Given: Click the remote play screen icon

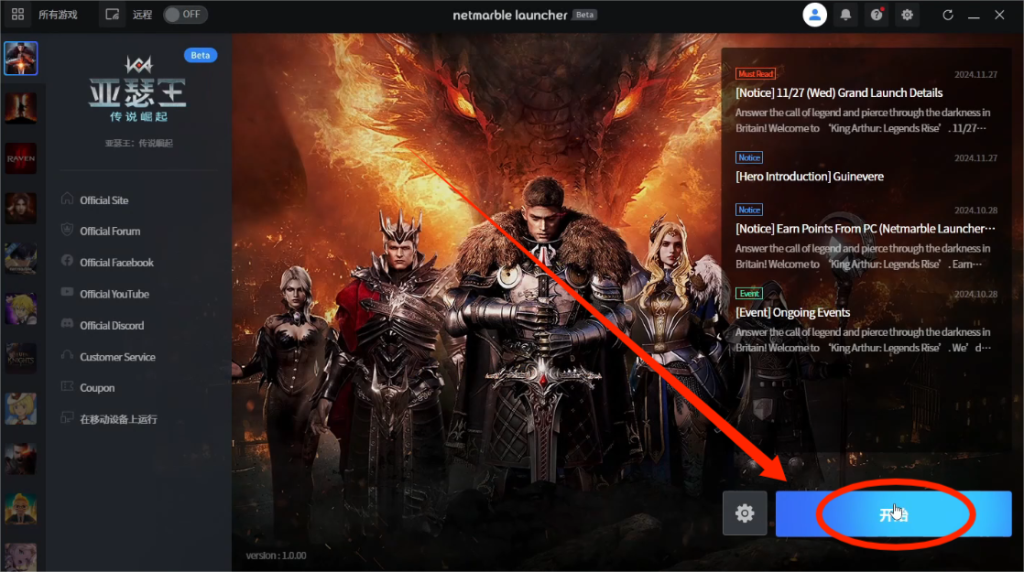Looking at the screenshot, I should coord(113,15).
